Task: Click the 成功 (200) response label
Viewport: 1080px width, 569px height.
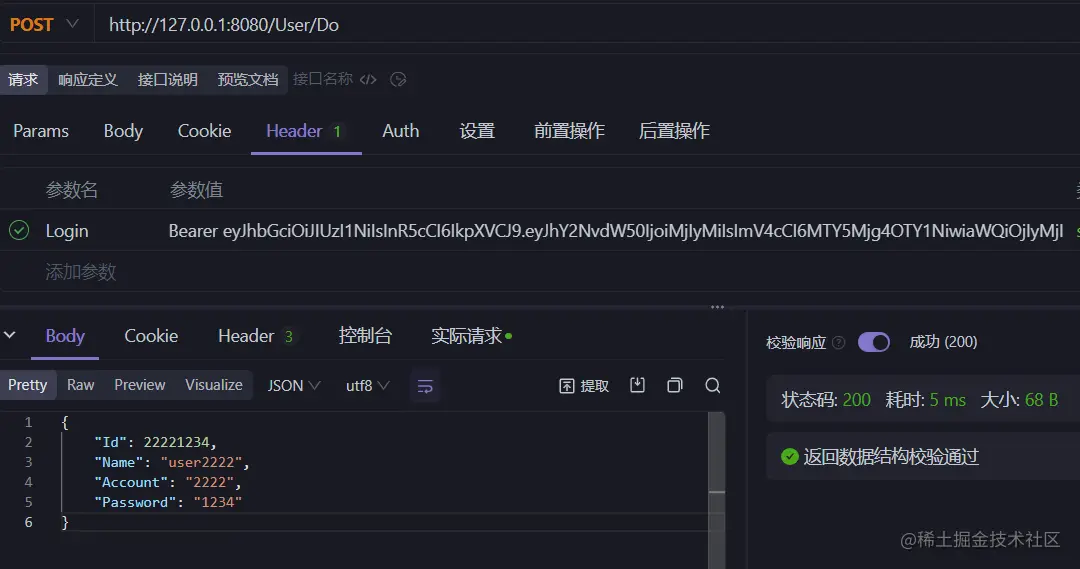Action: pos(943,342)
